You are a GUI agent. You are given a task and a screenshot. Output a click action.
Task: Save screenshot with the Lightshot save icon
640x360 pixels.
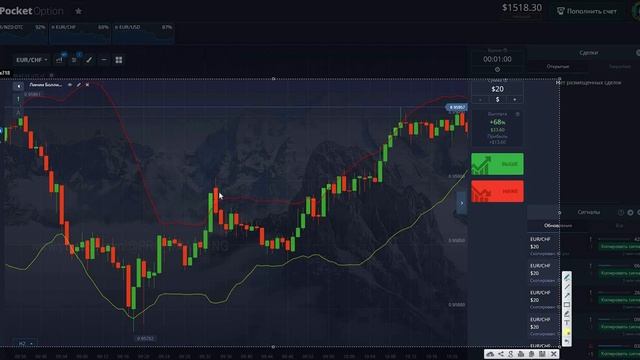click(542, 354)
